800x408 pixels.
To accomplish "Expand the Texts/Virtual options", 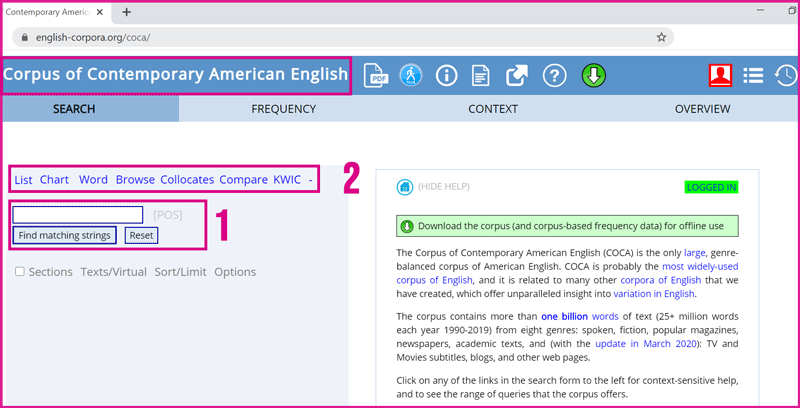I will pos(113,272).
